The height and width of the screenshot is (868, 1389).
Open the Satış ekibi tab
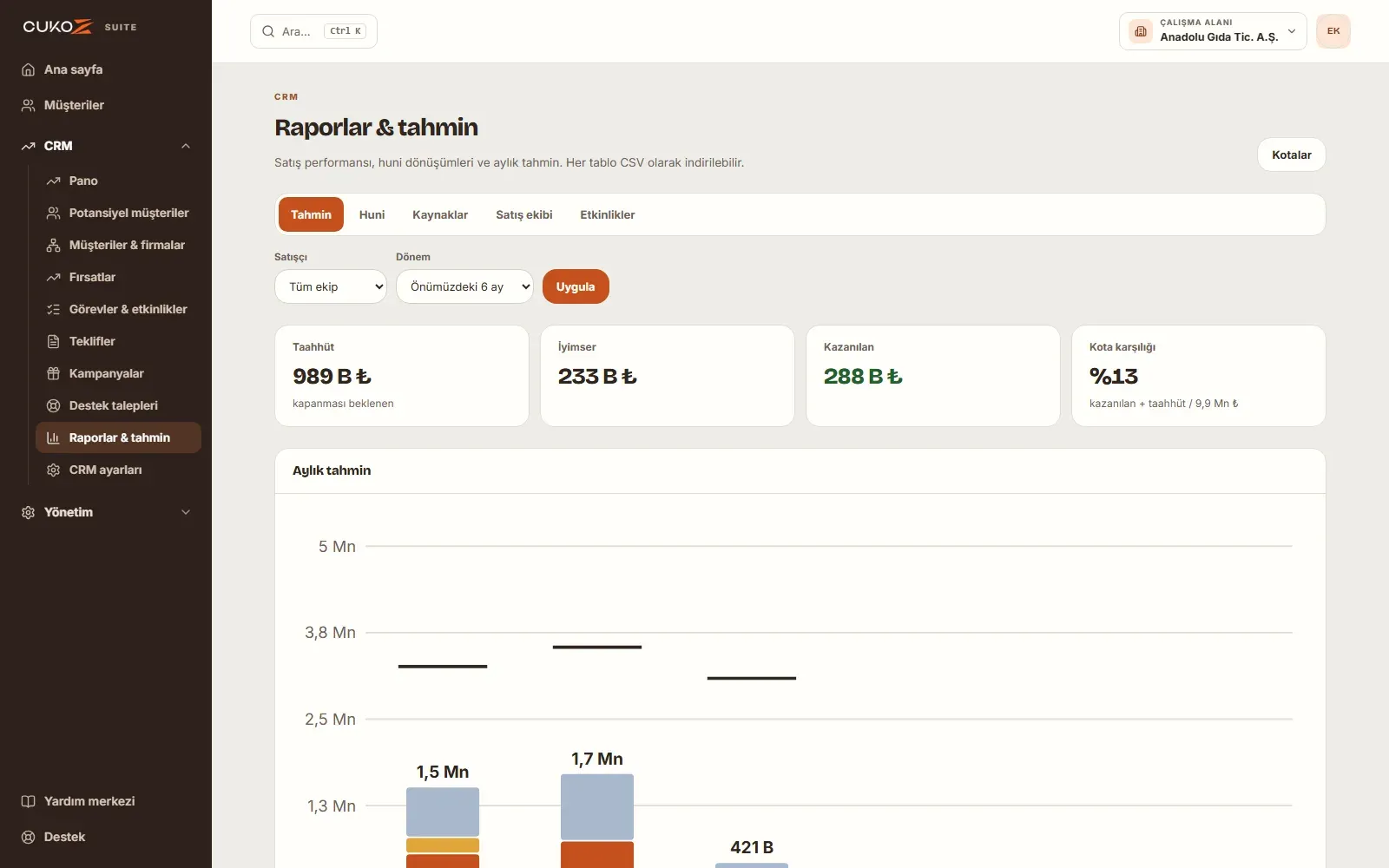524,214
